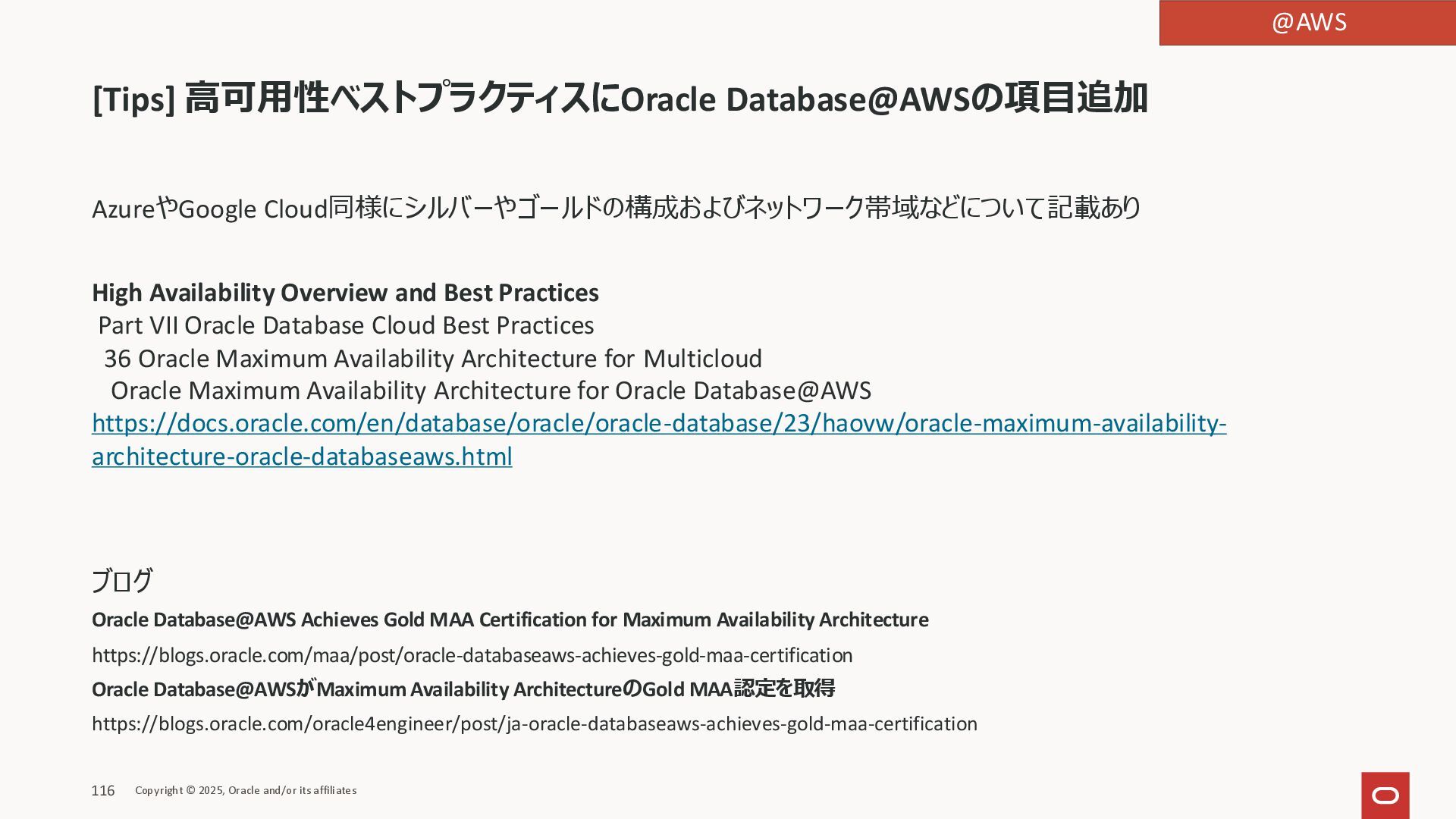1456x819 pixels.
Task: Click the [Tips] prefix in the title
Action: (x=133, y=99)
